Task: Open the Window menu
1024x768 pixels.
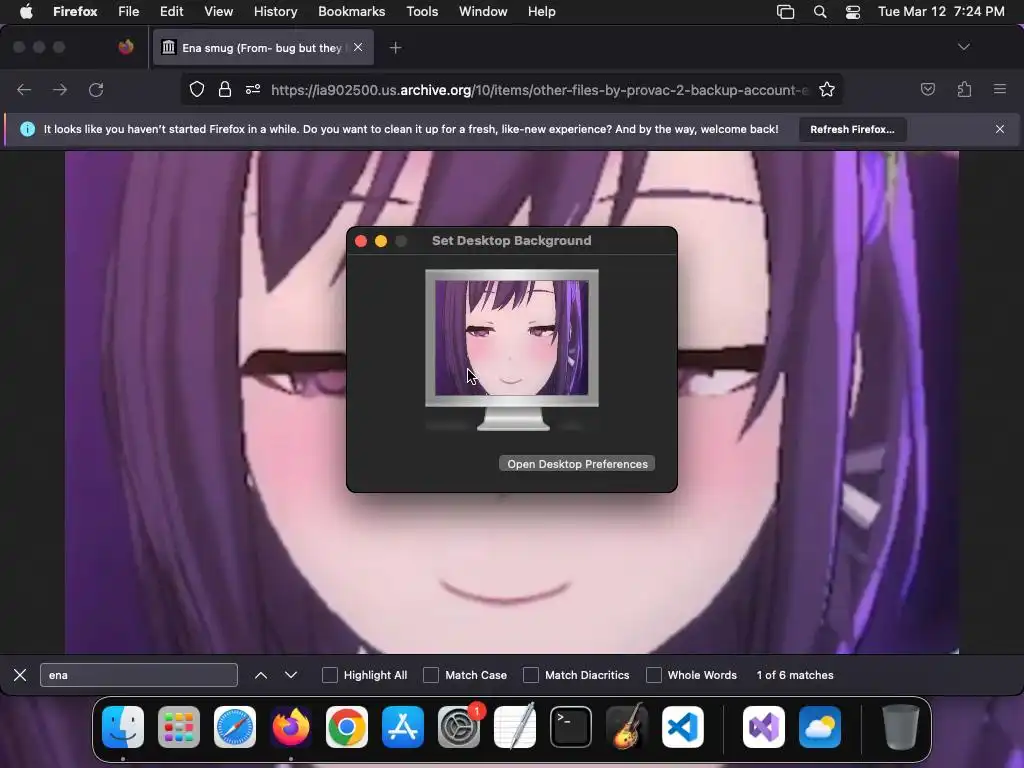Action: (x=483, y=12)
